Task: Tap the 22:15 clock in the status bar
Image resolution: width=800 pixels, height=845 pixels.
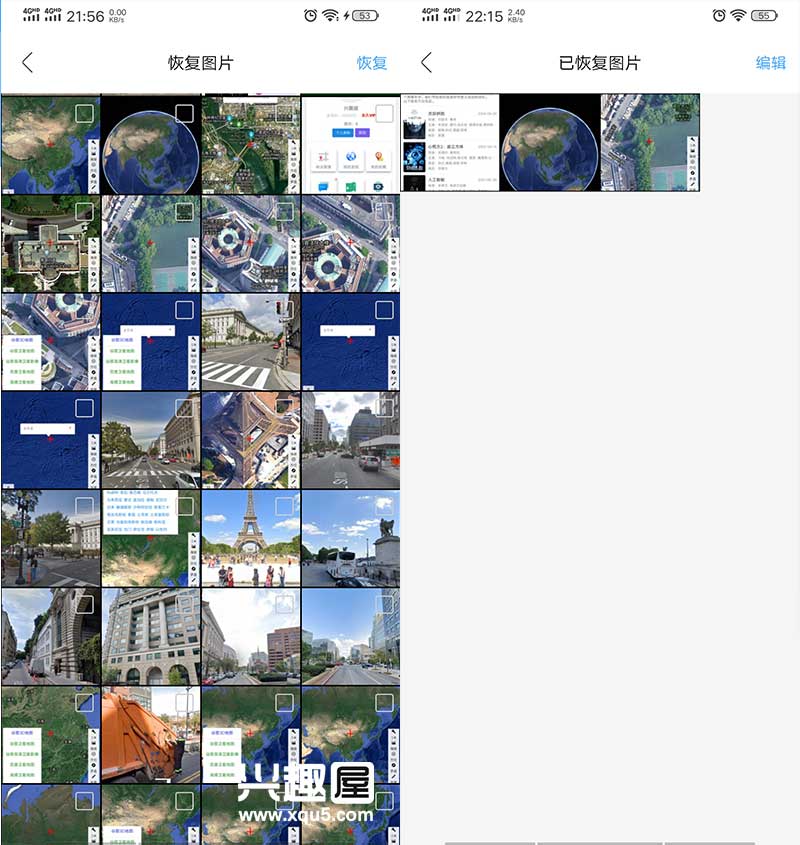Action: [484, 17]
